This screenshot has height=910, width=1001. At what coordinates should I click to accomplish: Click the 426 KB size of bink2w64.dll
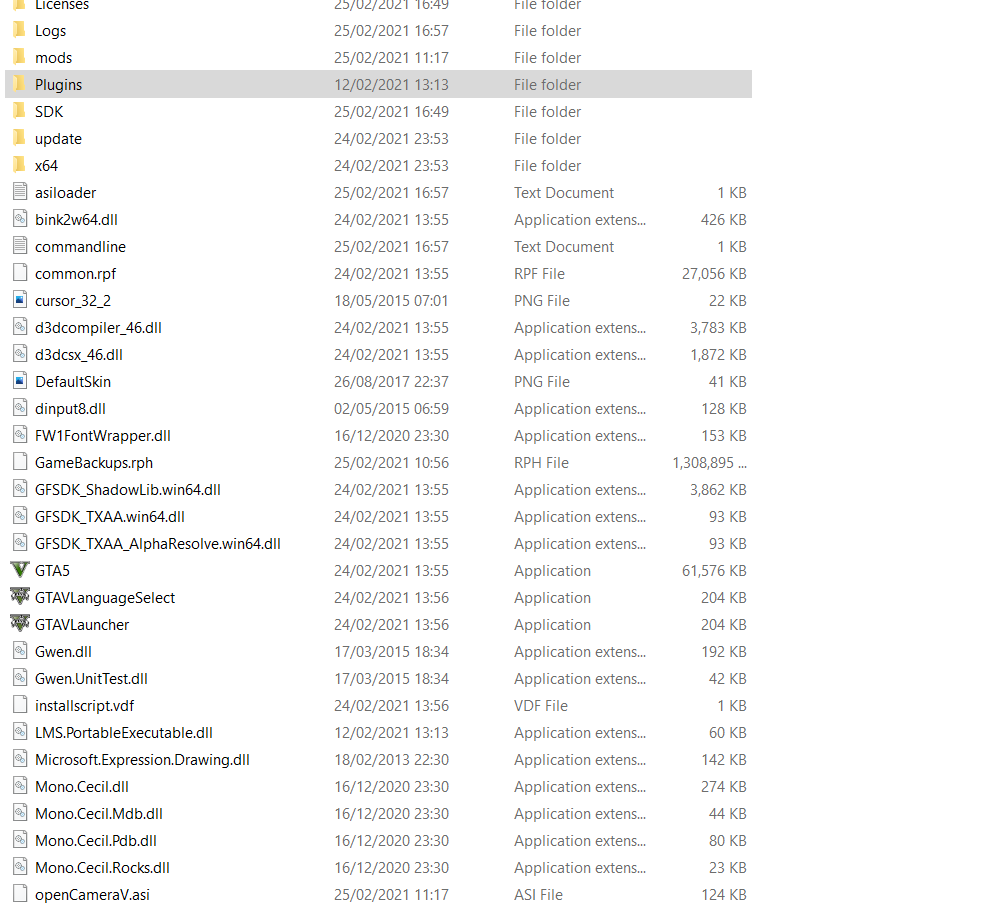724,220
